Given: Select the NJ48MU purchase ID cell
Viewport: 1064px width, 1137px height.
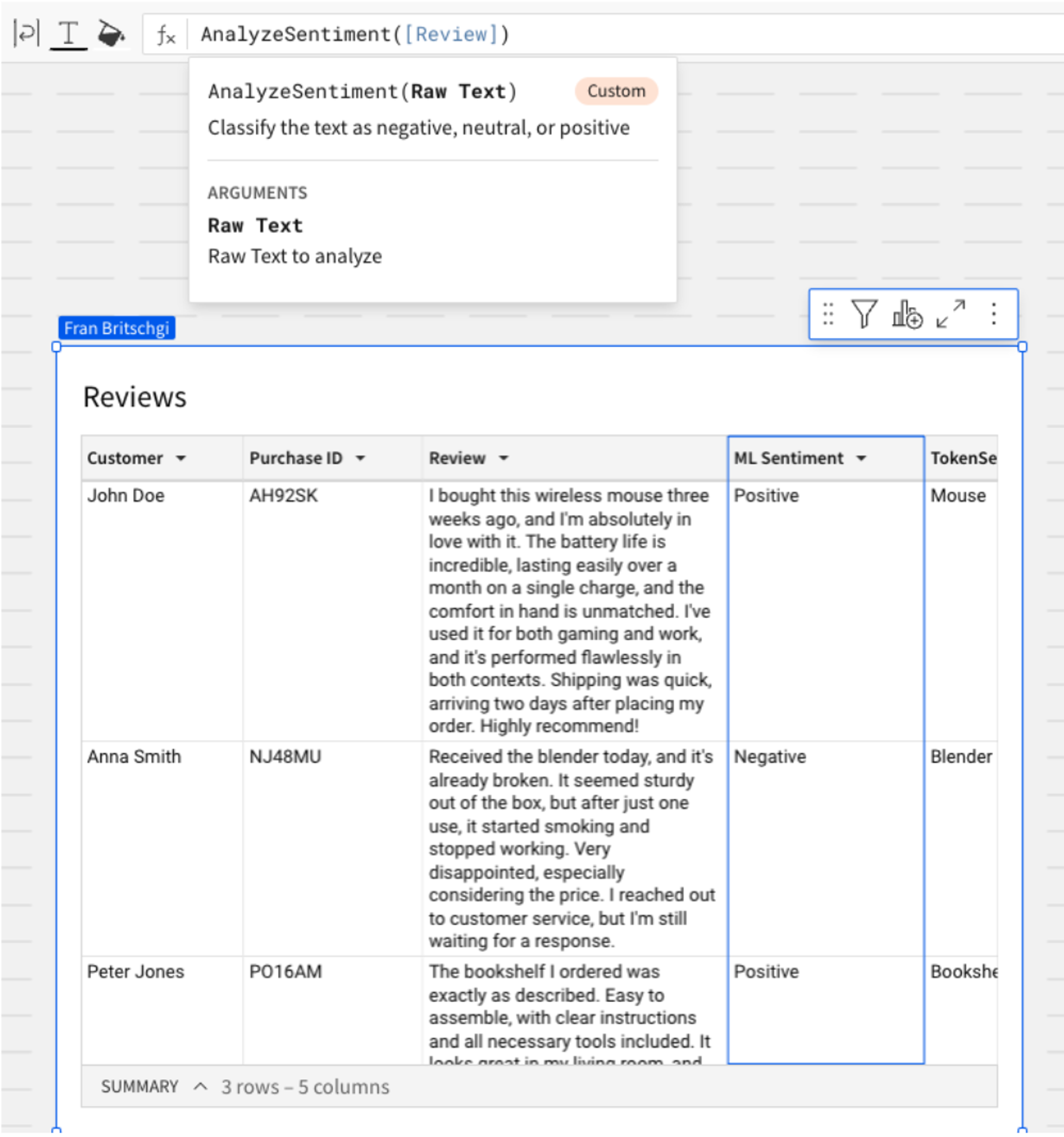Looking at the screenshot, I should point(333,849).
